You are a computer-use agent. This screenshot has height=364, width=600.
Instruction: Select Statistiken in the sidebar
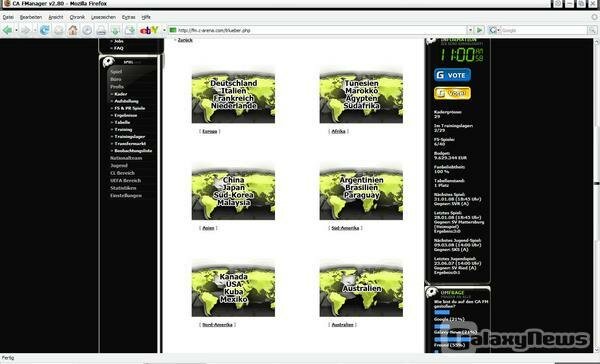point(123,188)
